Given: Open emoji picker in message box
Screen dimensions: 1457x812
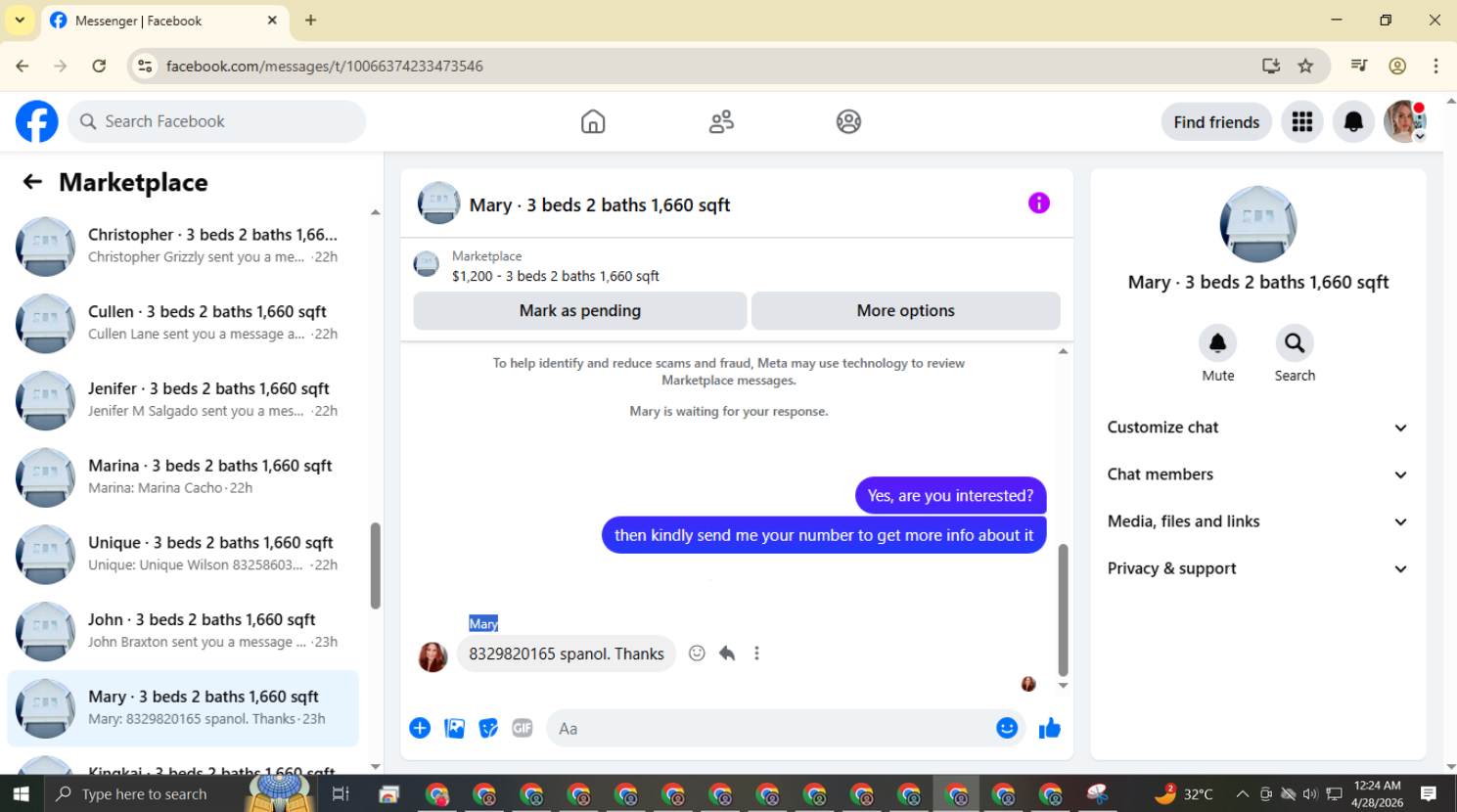Looking at the screenshot, I should [1007, 728].
